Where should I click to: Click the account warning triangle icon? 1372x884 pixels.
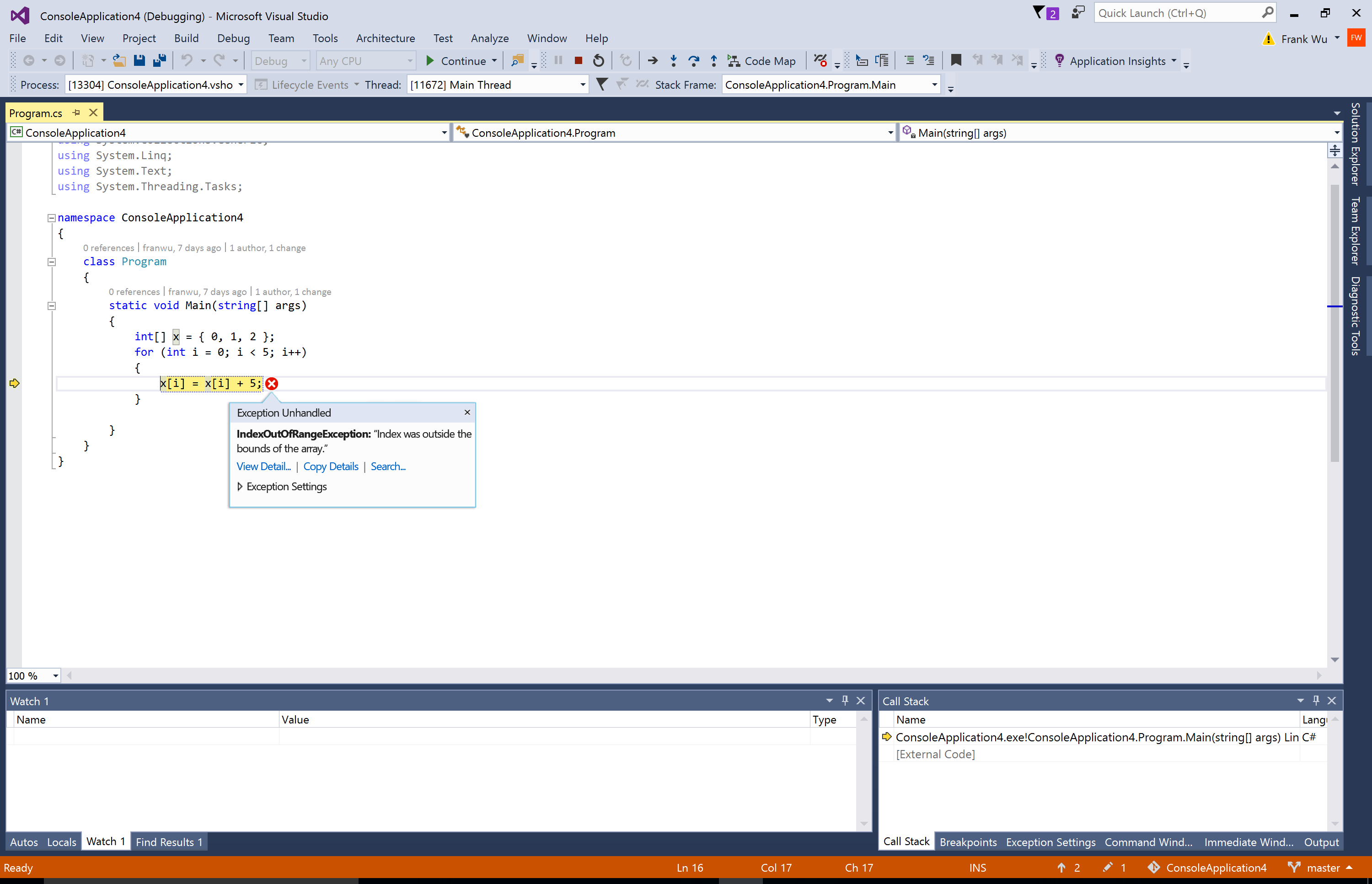[x=1268, y=39]
